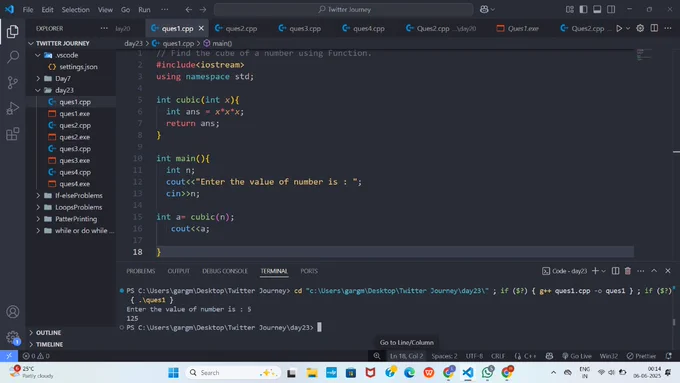
Task: Open the Source Control view
Action: coord(13,82)
